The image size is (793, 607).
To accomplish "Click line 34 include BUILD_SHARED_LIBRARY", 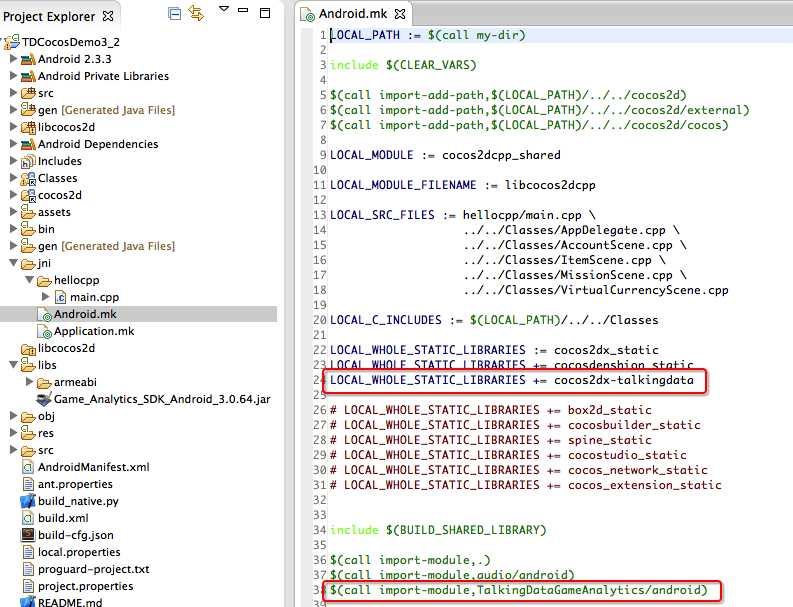I will point(438,530).
